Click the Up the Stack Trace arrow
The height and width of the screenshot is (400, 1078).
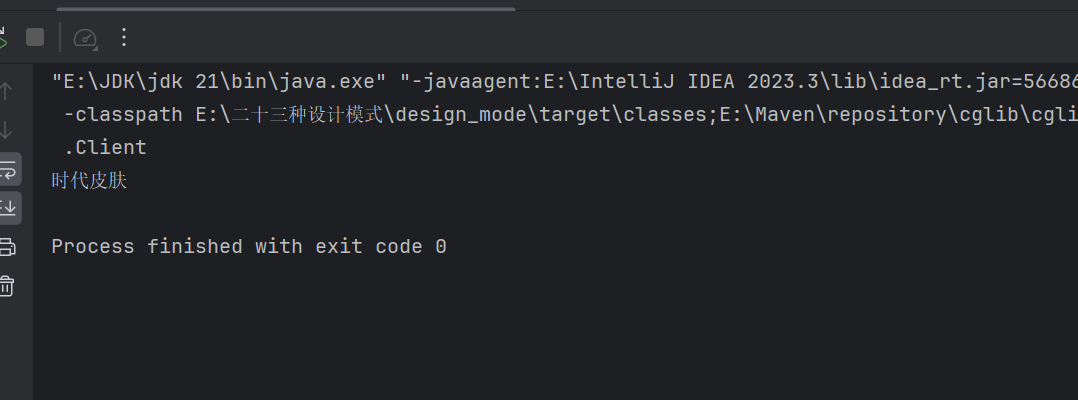[6, 90]
